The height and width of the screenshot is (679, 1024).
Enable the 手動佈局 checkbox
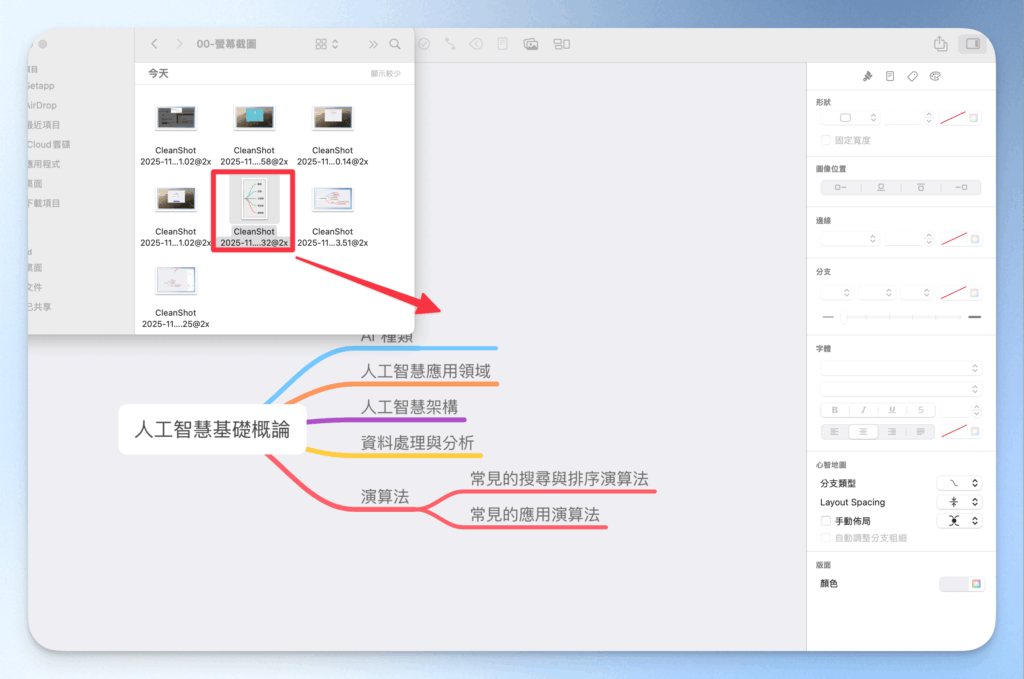click(x=825, y=520)
